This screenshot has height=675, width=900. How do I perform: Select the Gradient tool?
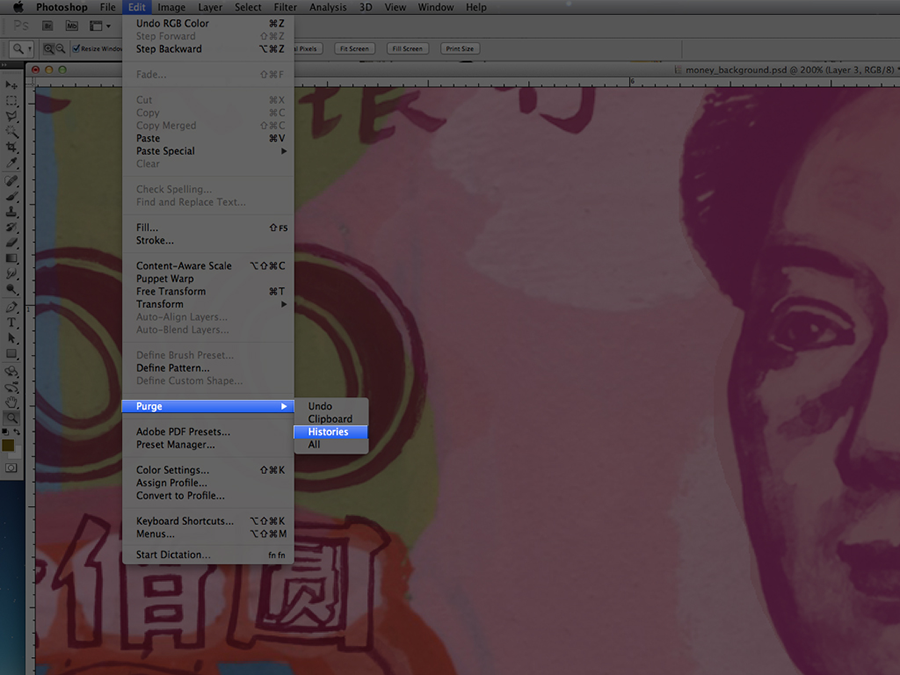[11, 258]
